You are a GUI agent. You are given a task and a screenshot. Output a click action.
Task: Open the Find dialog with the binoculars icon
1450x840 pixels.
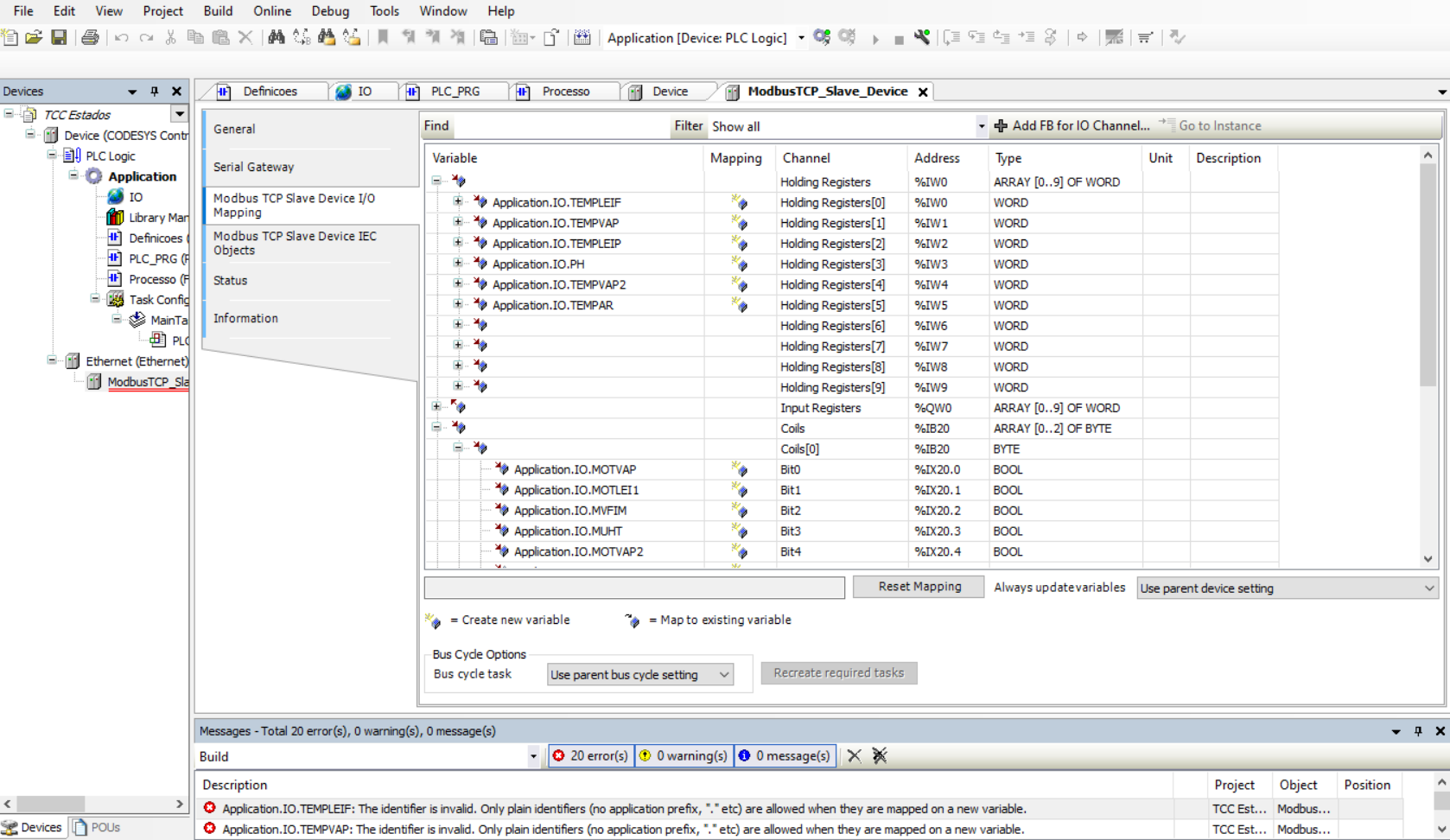275,37
